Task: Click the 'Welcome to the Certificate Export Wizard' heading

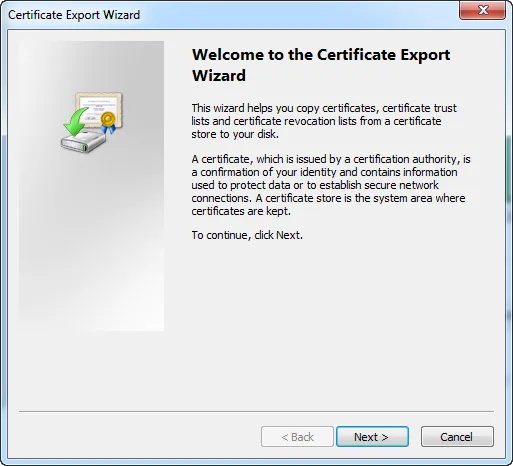Action: (321, 65)
